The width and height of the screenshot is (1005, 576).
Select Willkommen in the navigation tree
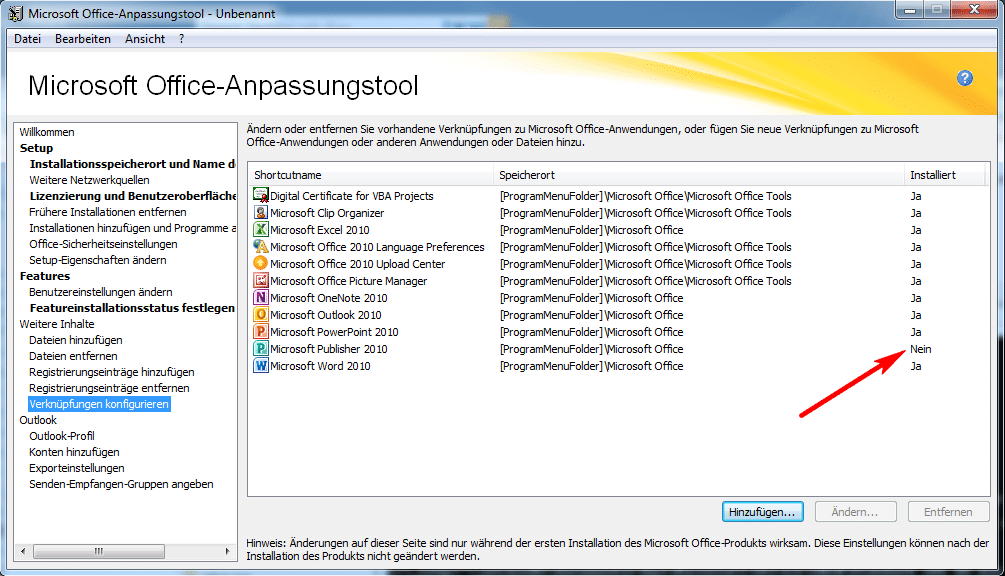pyautogui.click(x=47, y=132)
